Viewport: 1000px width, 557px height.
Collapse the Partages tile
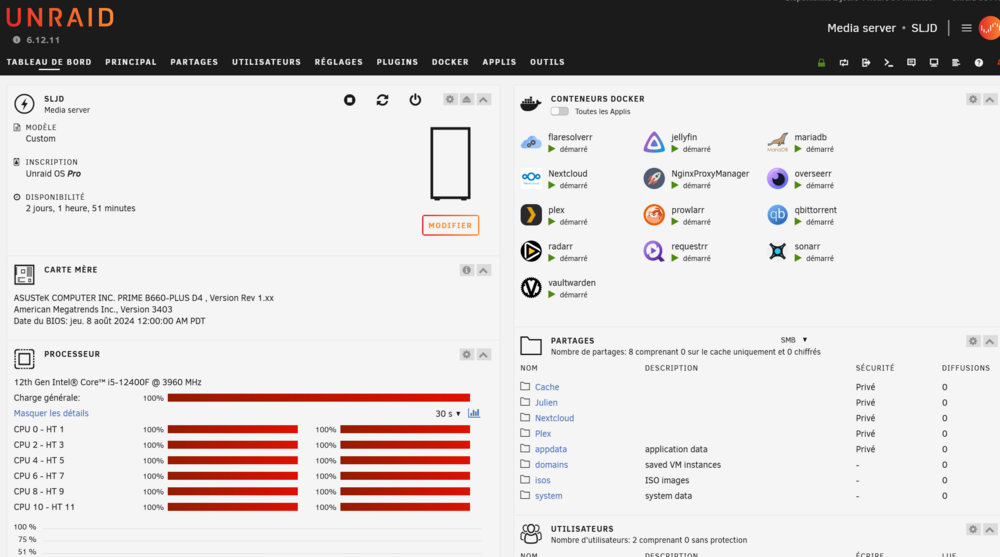click(x=990, y=341)
